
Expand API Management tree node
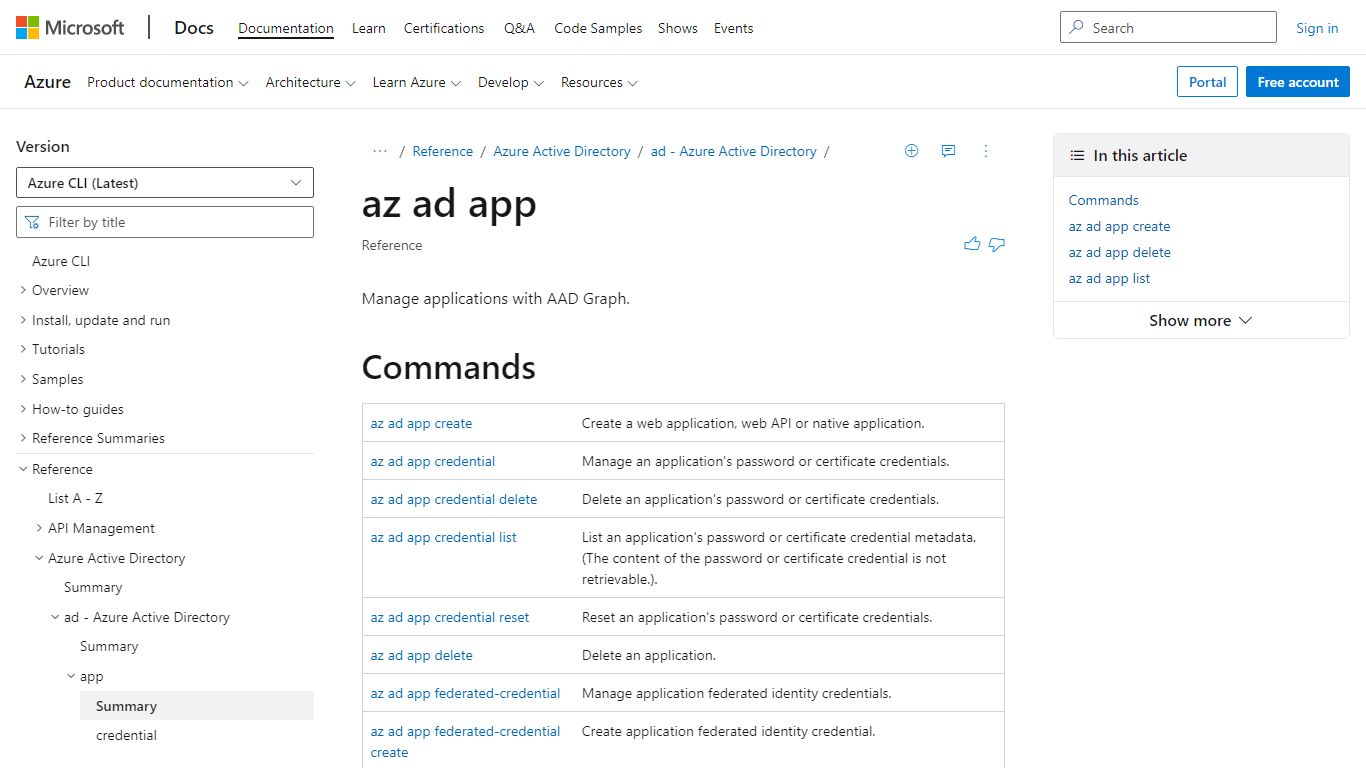coord(39,528)
